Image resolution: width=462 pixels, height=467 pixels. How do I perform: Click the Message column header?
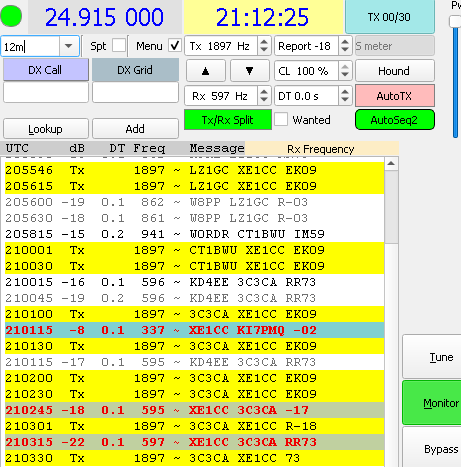pyautogui.click(x=217, y=148)
